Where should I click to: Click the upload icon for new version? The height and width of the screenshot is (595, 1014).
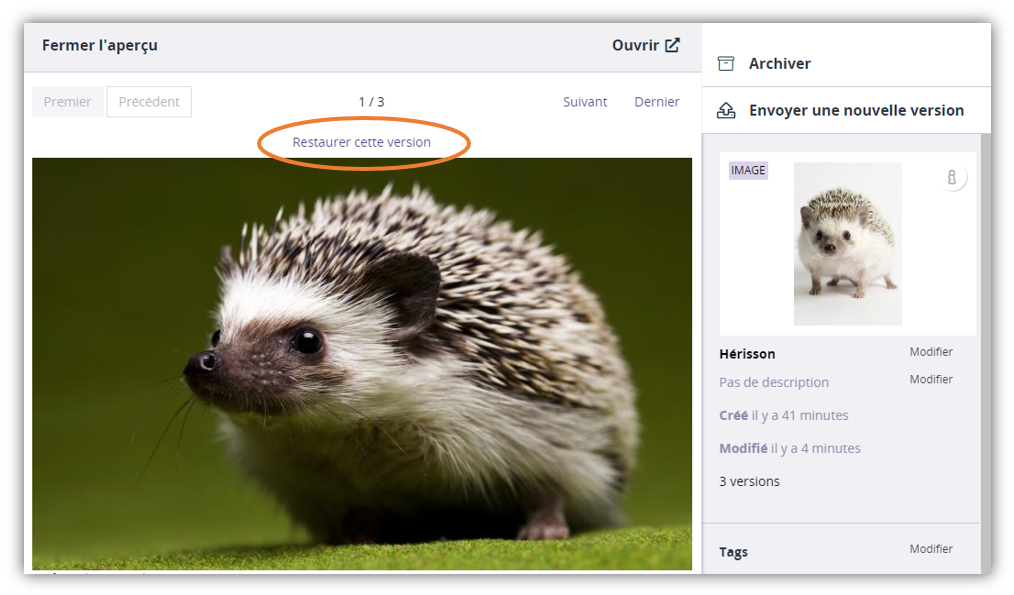coord(726,110)
